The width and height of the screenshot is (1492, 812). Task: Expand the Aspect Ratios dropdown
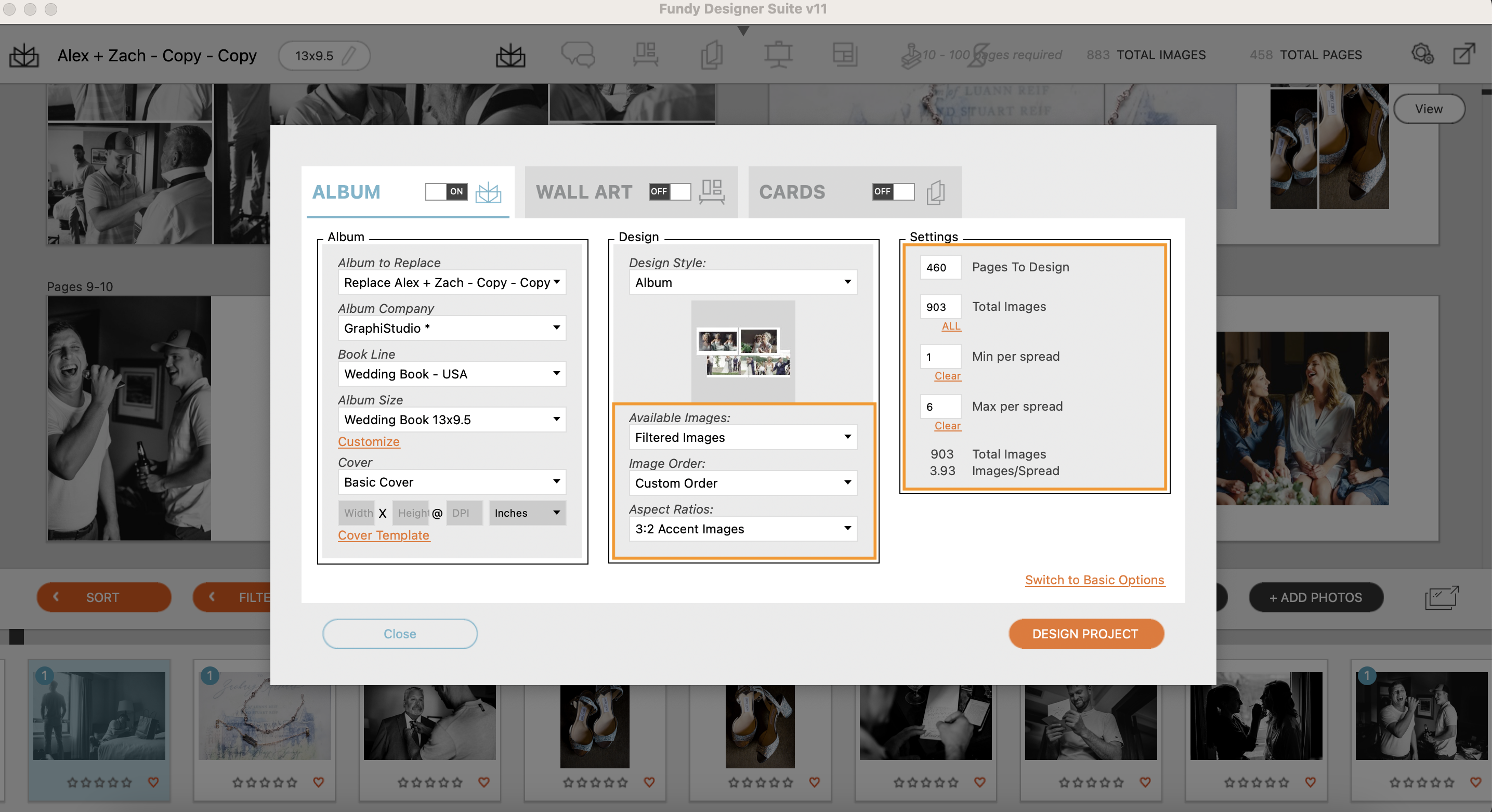(742, 529)
